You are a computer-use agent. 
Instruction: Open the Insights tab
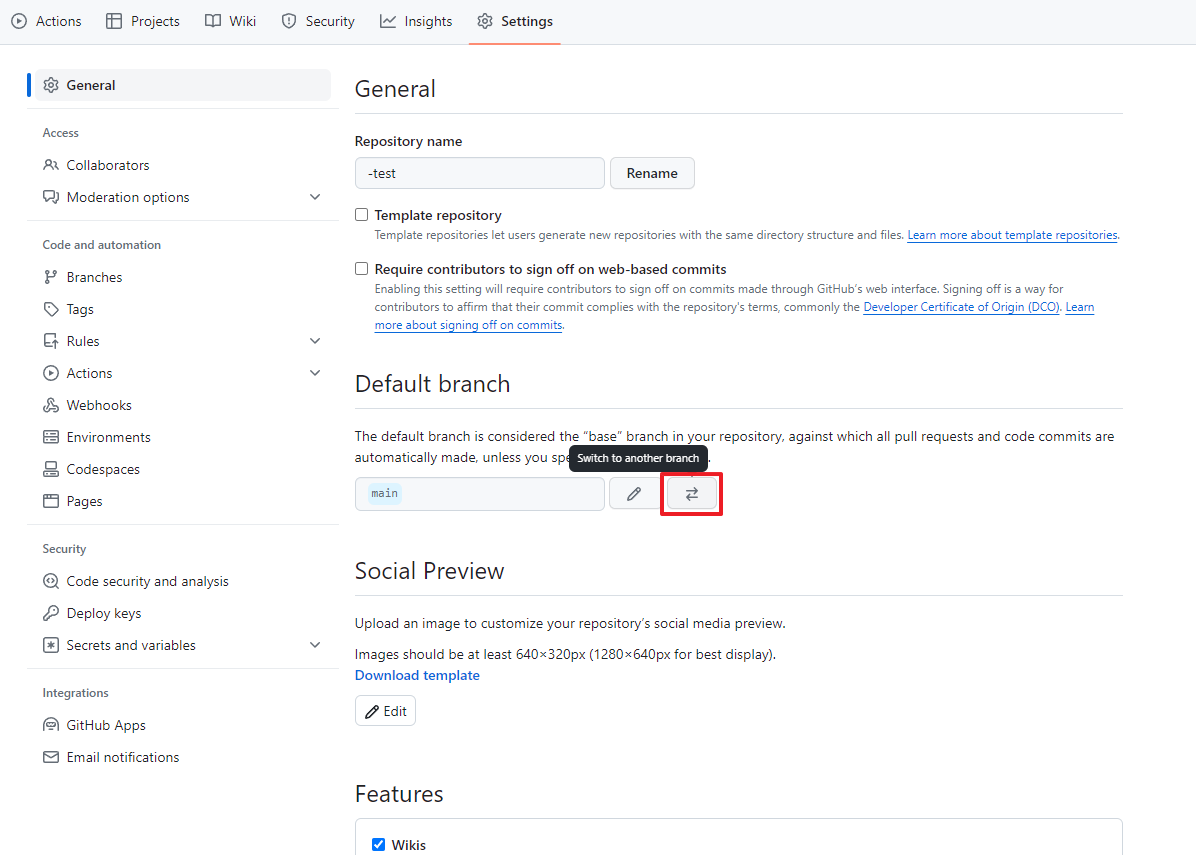416,21
